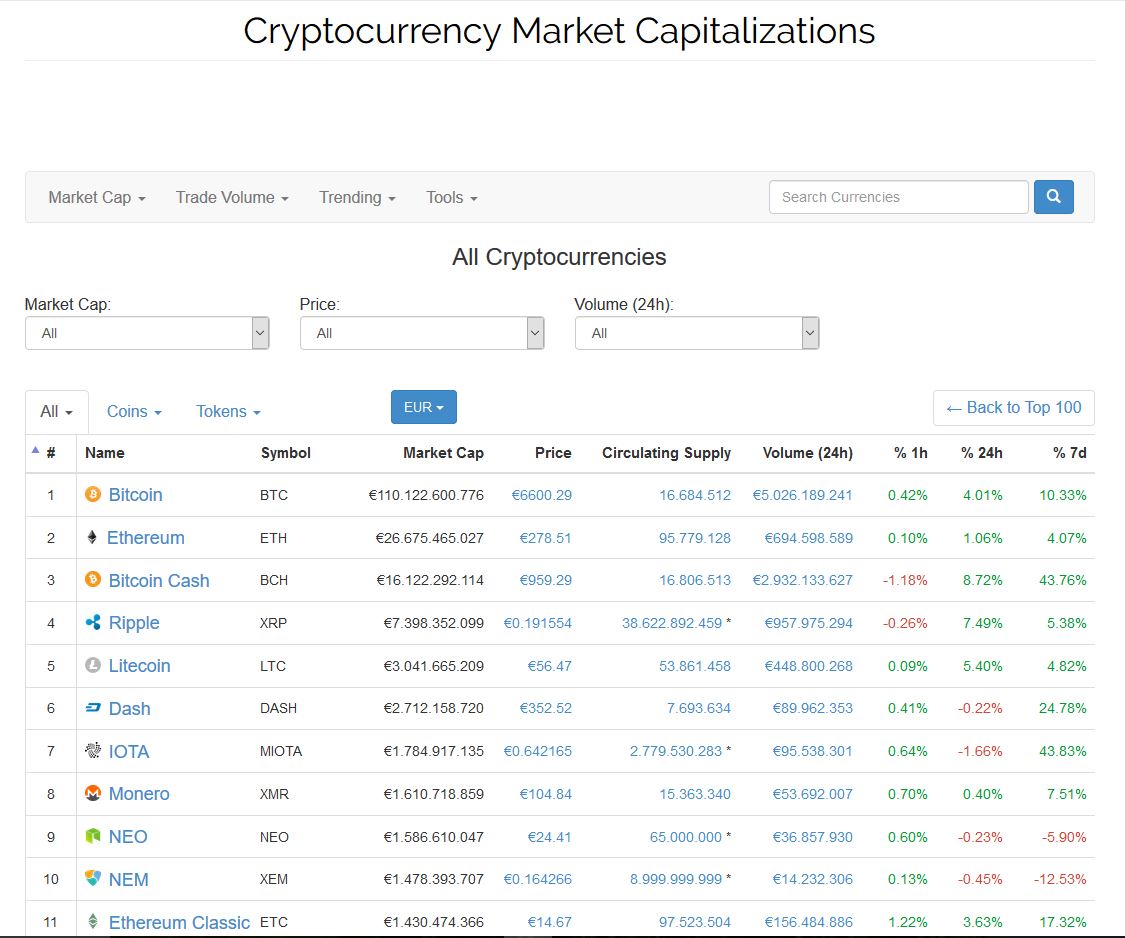1125x938 pixels.
Task: Click IOTA price €0.642165
Action: 537,751
